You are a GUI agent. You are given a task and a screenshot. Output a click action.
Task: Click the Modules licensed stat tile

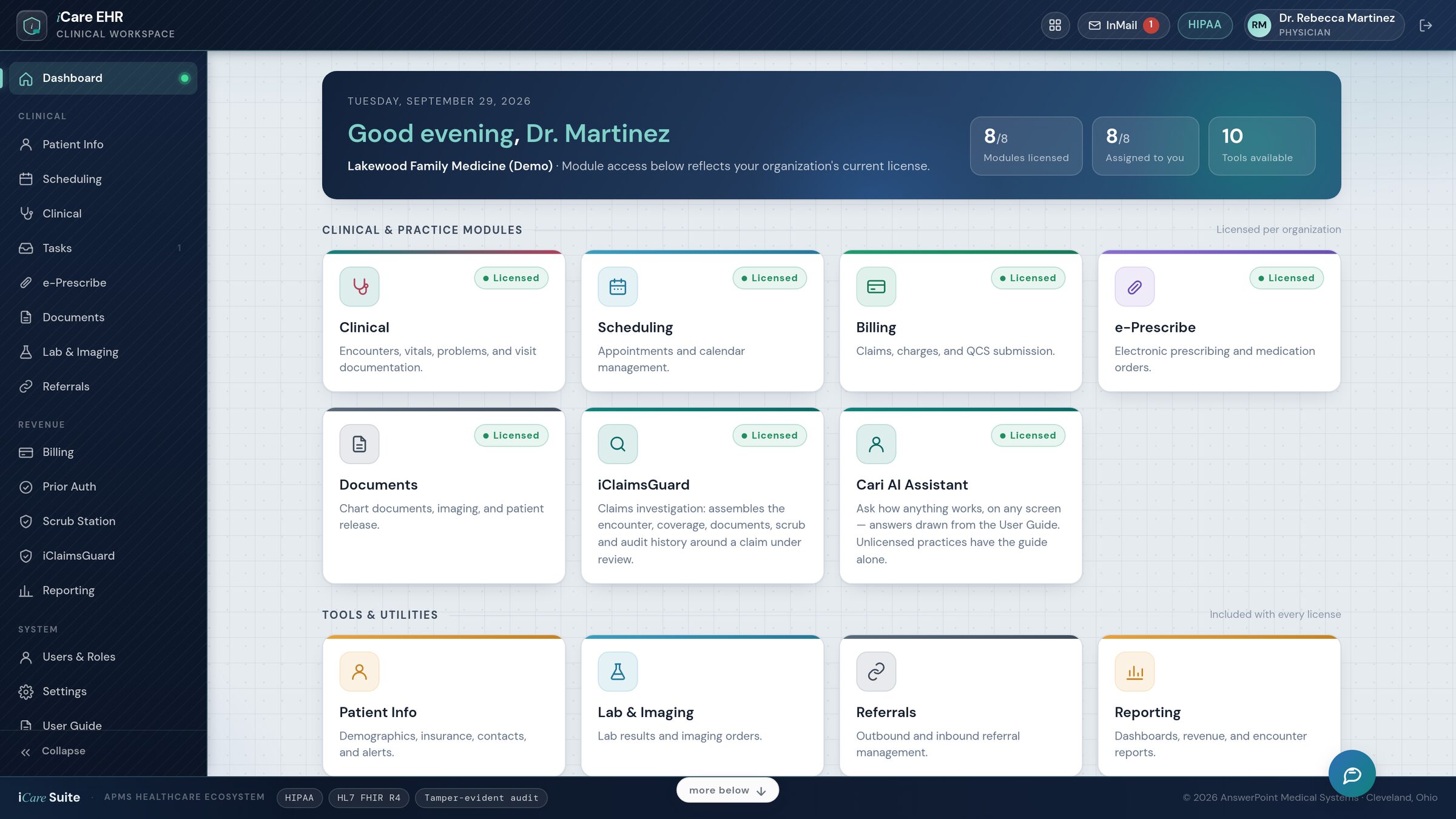tap(1026, 146)
